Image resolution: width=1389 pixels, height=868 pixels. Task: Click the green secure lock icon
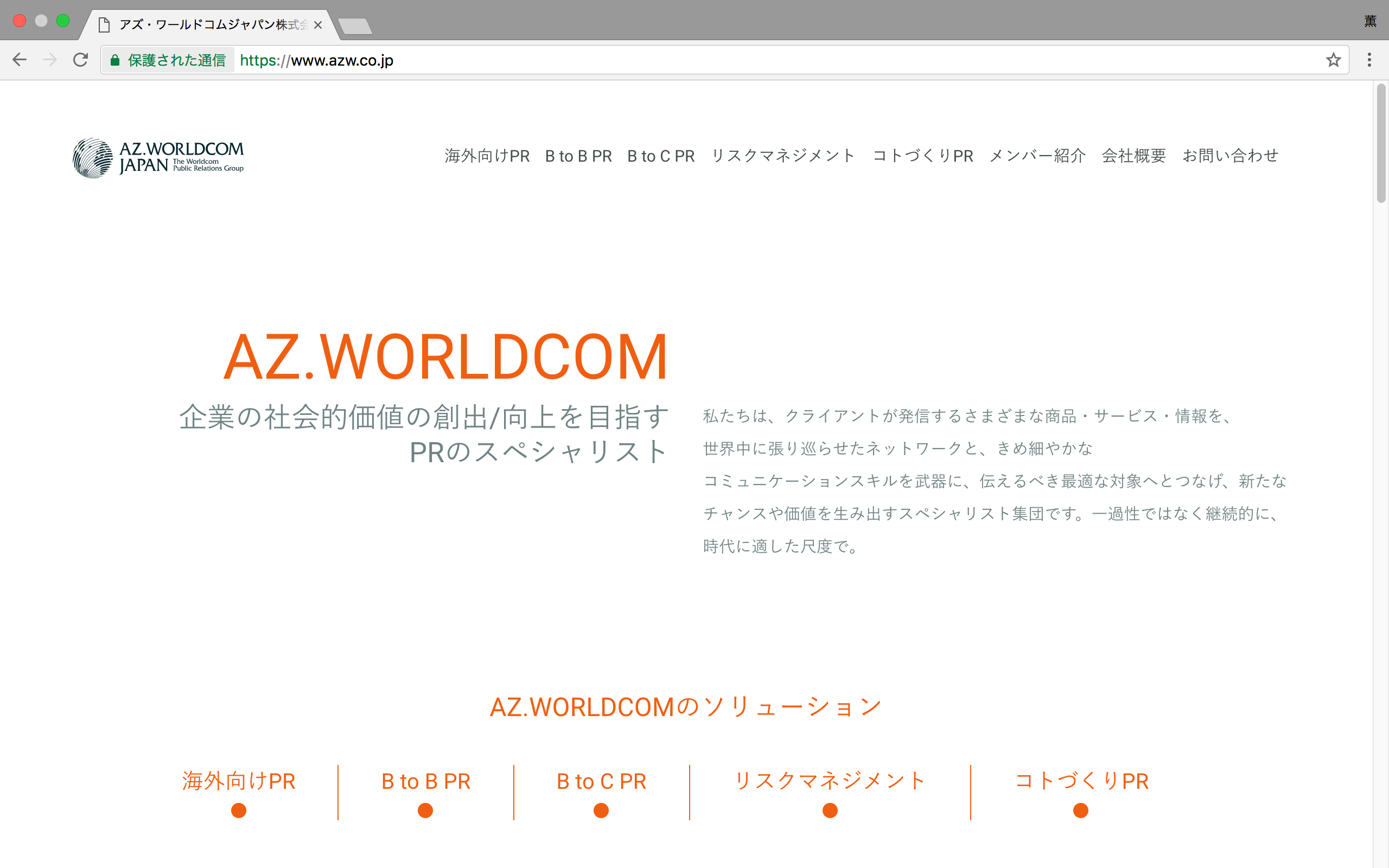pyautogui.click(x=115, y=60)
